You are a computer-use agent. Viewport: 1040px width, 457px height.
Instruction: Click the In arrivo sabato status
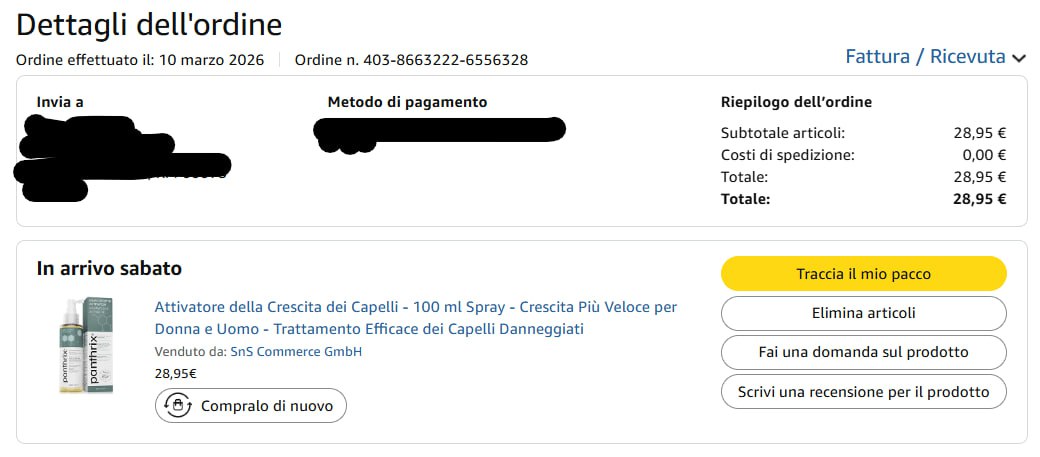pos(109,268)
